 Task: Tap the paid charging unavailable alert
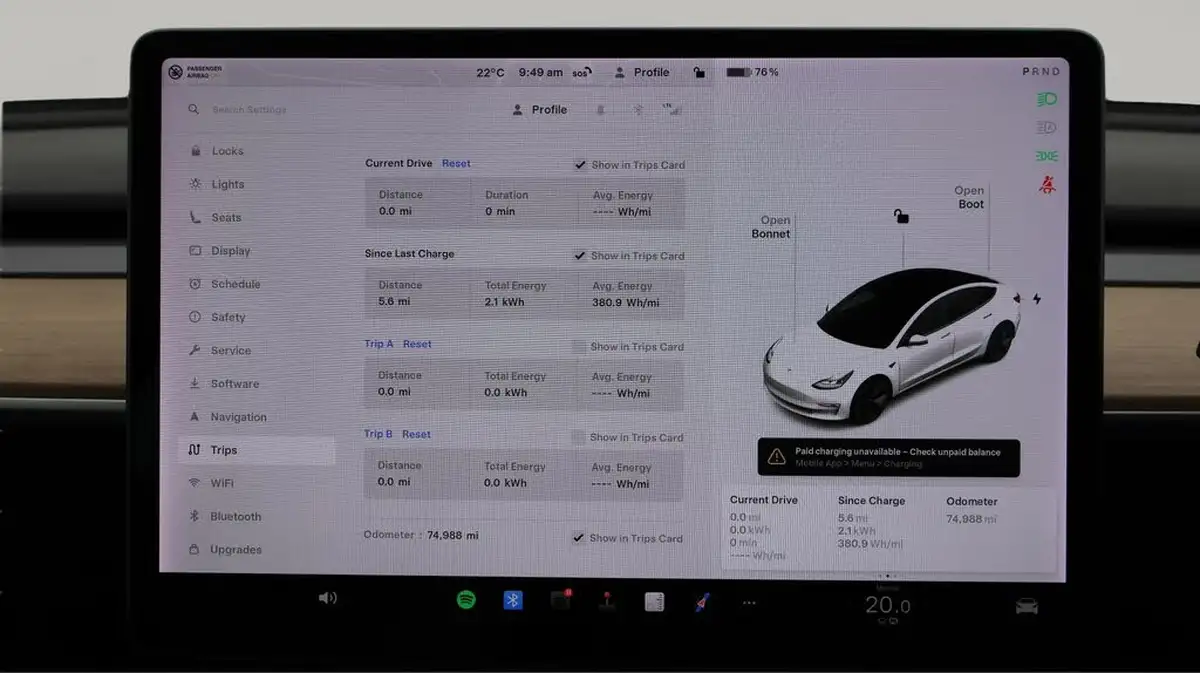point(889,457)
